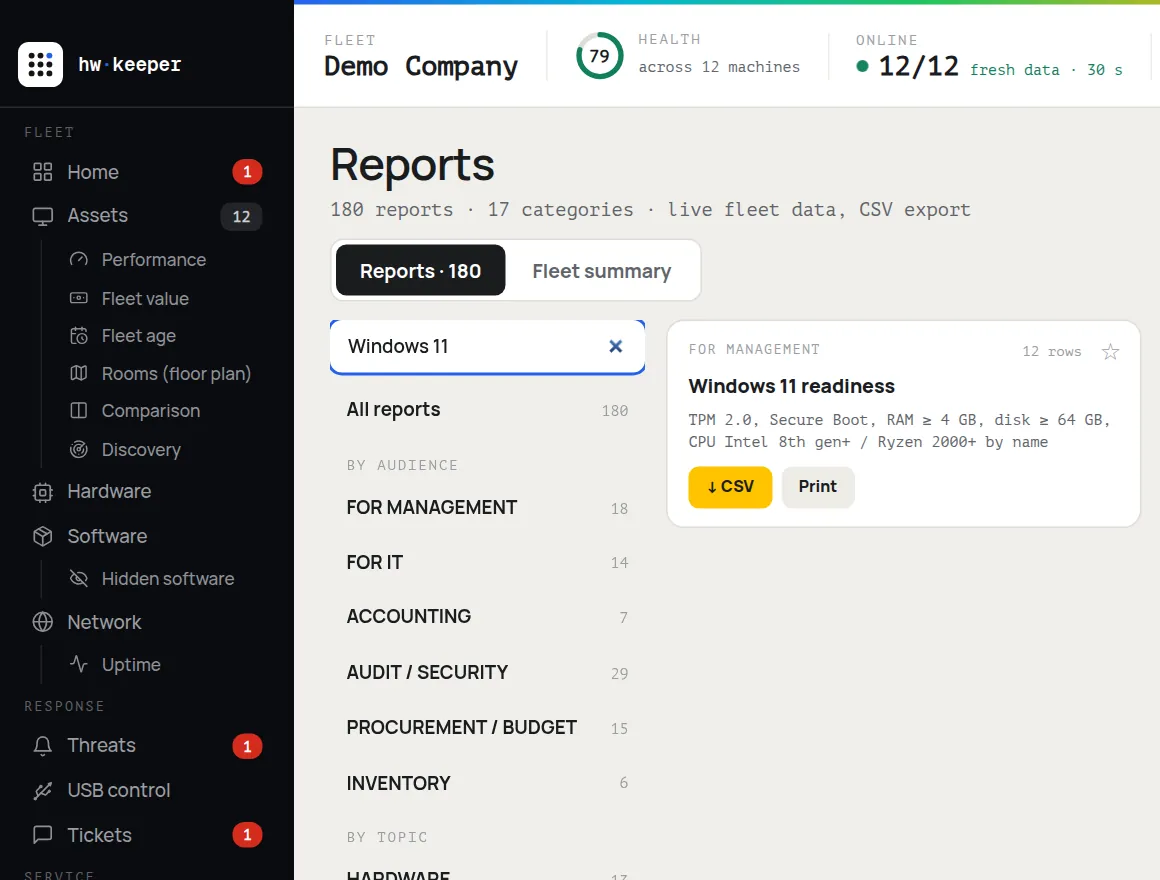This screenshot has height=880, width=1160.
Task: Filter by INVENTORY audience
Action: coord(487,783)
